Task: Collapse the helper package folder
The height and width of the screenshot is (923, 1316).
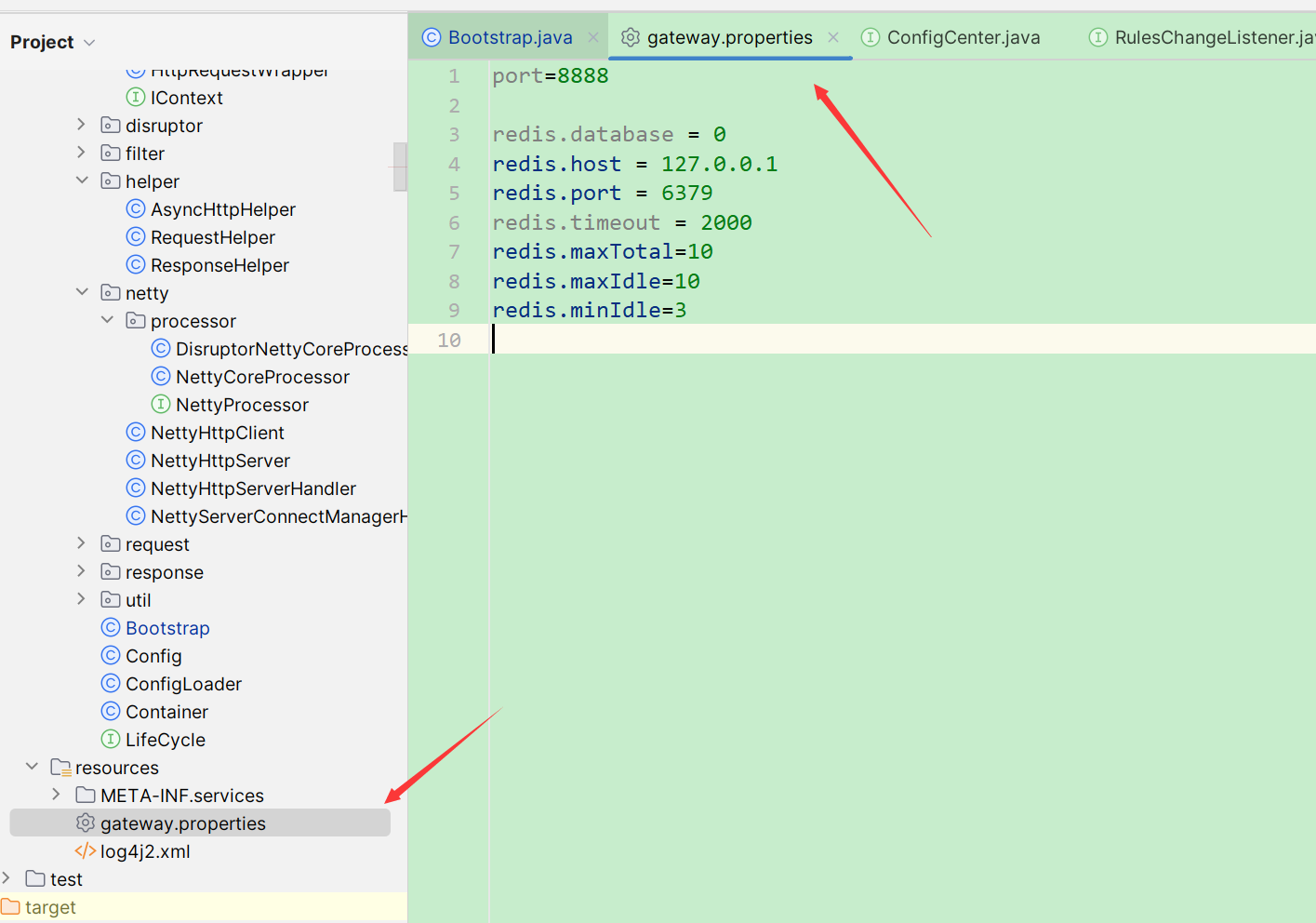Action: click(x=82, y=181)
